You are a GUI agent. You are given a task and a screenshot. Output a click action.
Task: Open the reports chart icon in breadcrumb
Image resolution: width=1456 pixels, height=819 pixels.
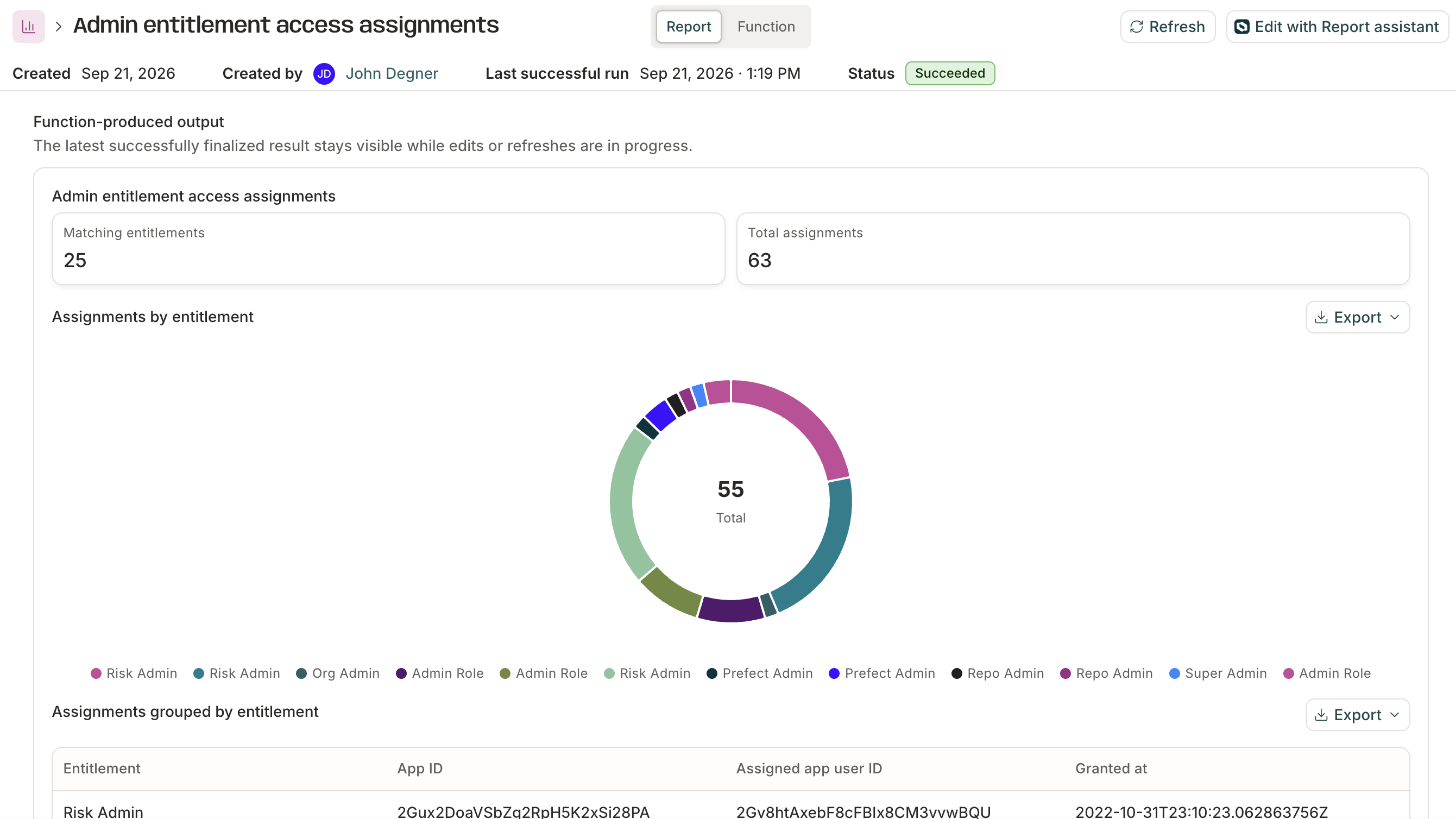pos(28,26)
